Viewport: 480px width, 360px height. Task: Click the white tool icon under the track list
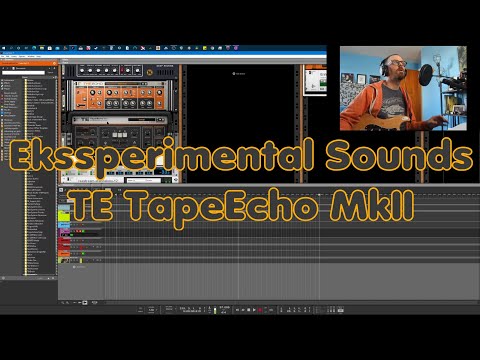click(x=85, y=303)
